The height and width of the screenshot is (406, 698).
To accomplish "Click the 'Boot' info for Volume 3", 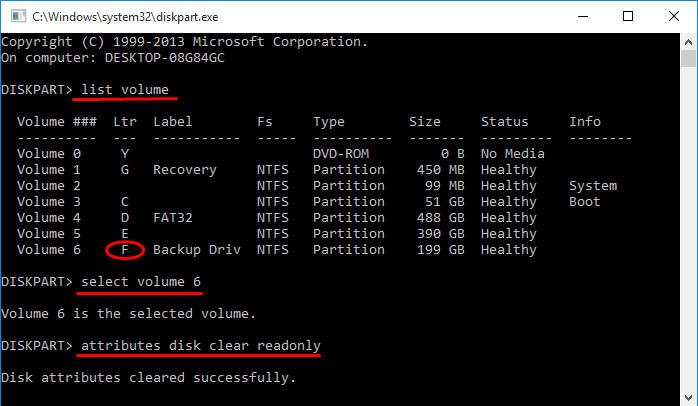I will click(585, 202).
